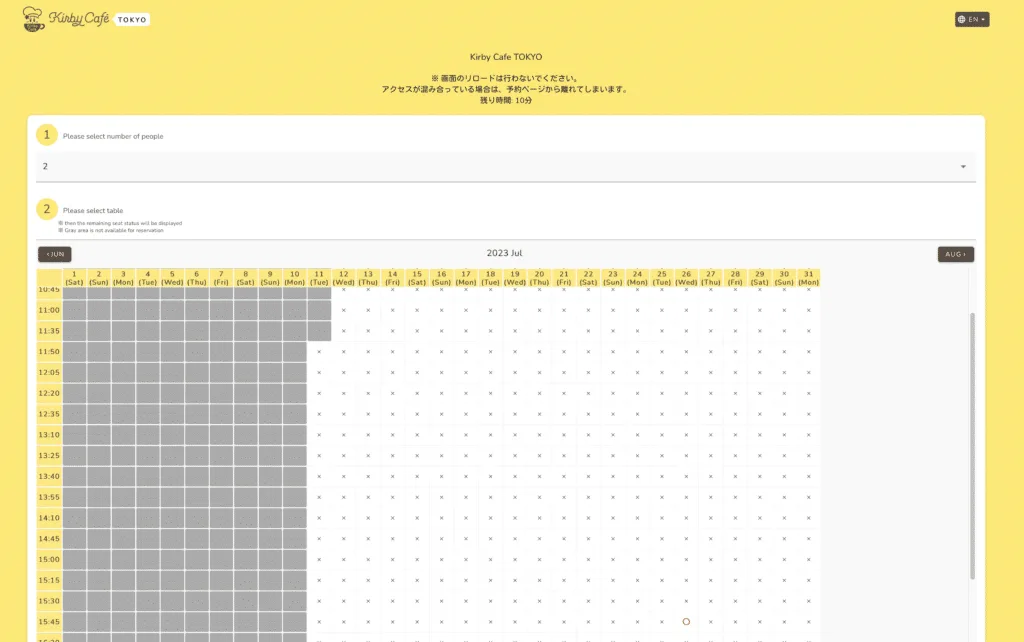The height and width of the screenshot is (642, 1024).
Task: Click the "13:40" time row label
Action: tap(49, 477)
